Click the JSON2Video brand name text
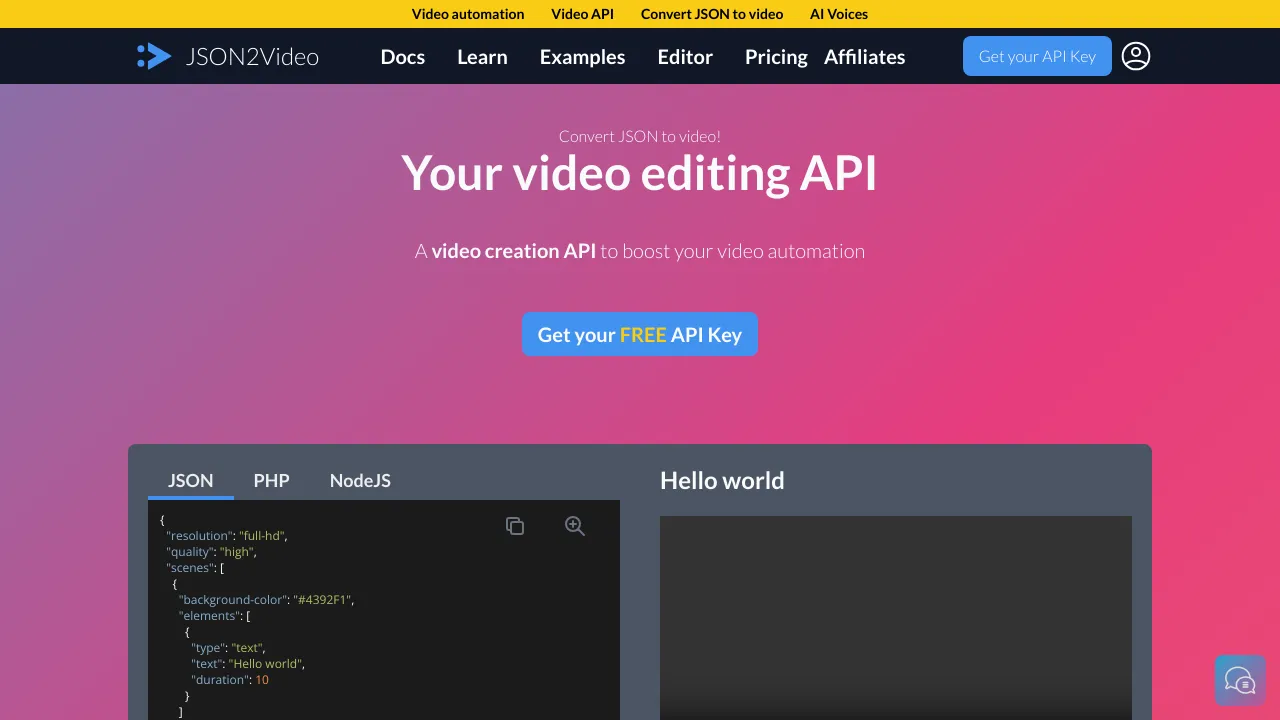The height and width of the screenshot is (720, 1280). (x=252, y=57)
